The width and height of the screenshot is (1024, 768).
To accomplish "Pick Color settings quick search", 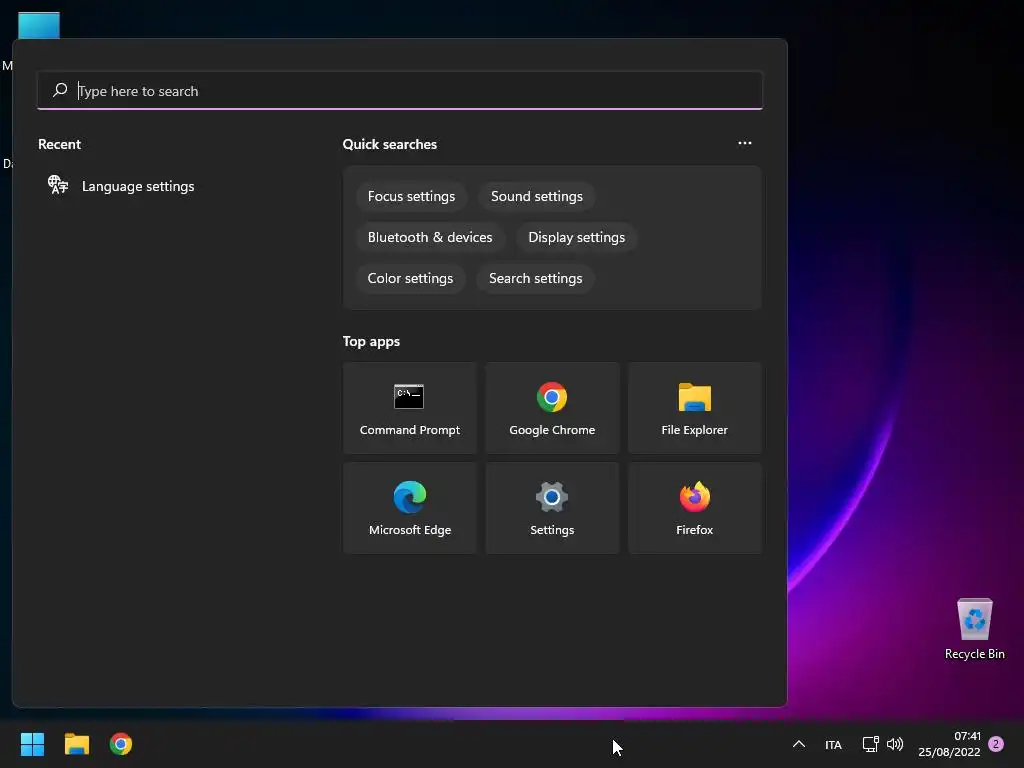I will [x=410, y=279].
